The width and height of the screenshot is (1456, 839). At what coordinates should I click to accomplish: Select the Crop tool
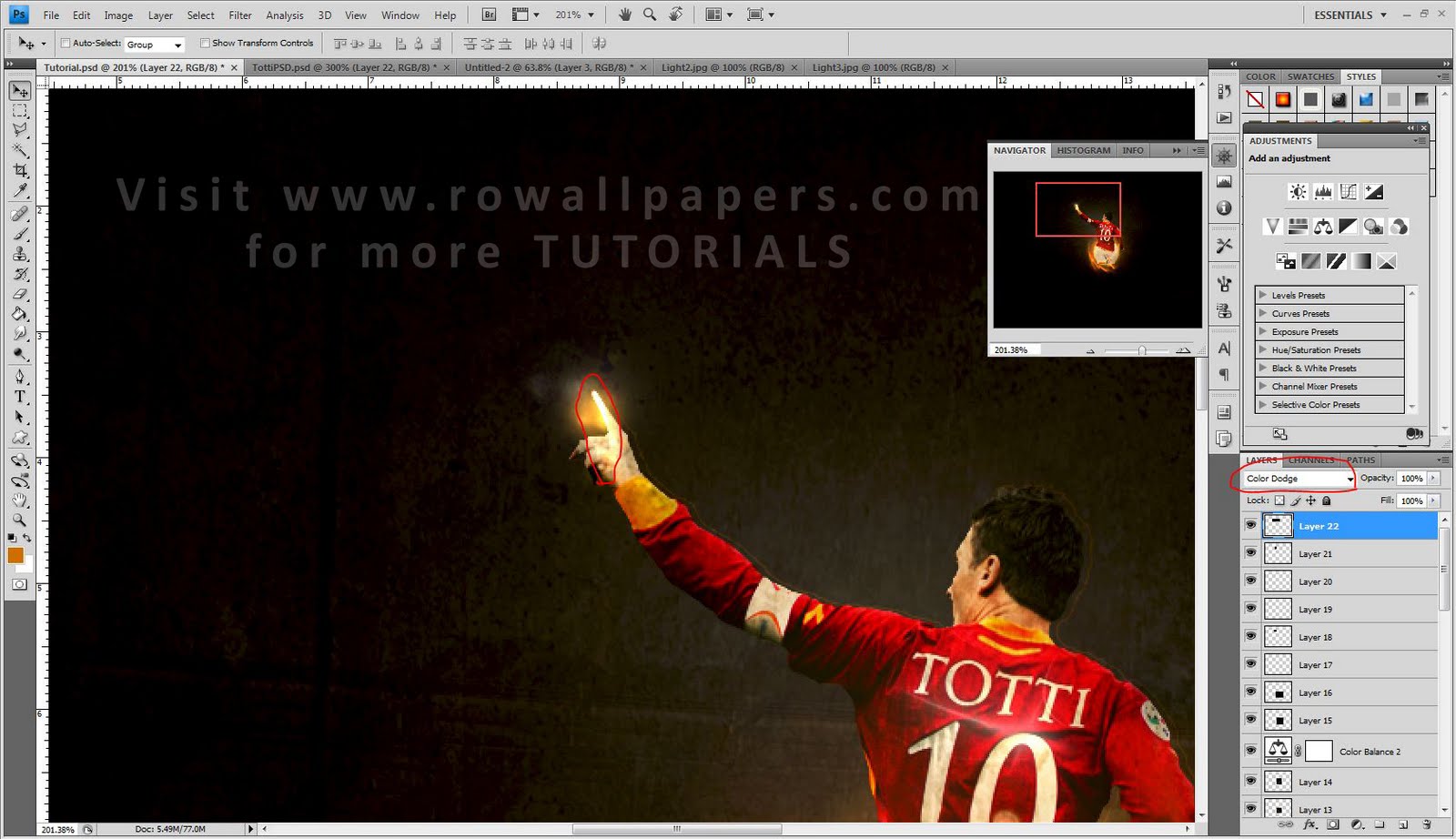pos(20,171)
